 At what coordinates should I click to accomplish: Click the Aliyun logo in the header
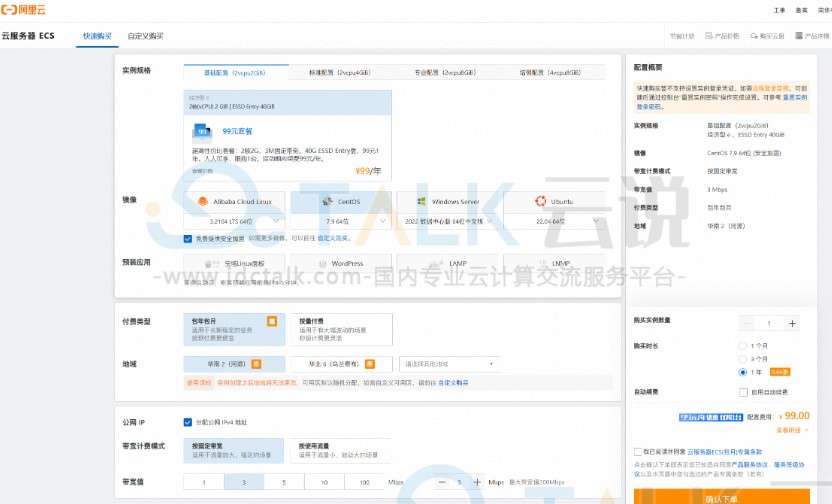point(23,10)
